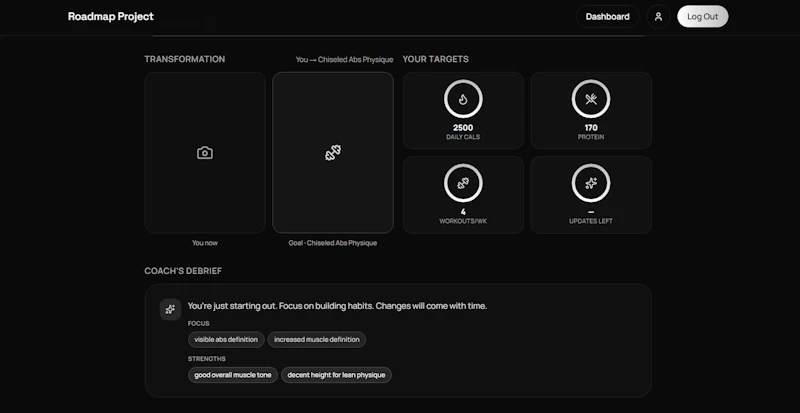Viewport: 800px width, 413px height.
Task: Open the Dashboard page
Action: point(608,16)
